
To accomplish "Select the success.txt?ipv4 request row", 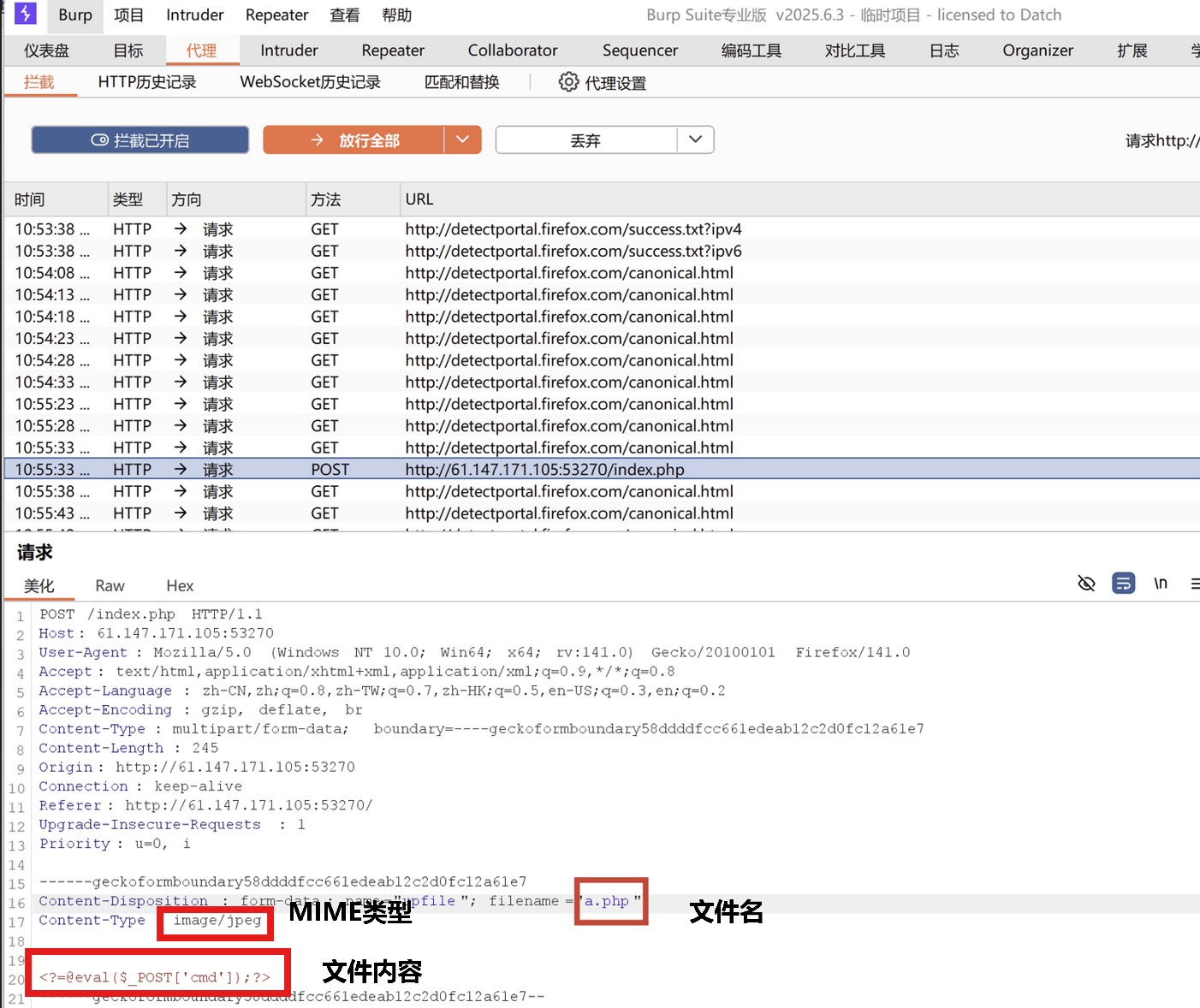I will 603,229.
